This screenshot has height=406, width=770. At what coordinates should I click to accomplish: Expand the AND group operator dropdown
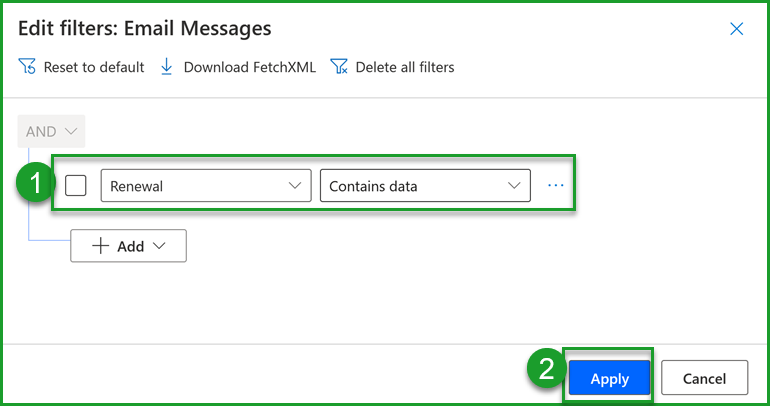pos(52,131)
